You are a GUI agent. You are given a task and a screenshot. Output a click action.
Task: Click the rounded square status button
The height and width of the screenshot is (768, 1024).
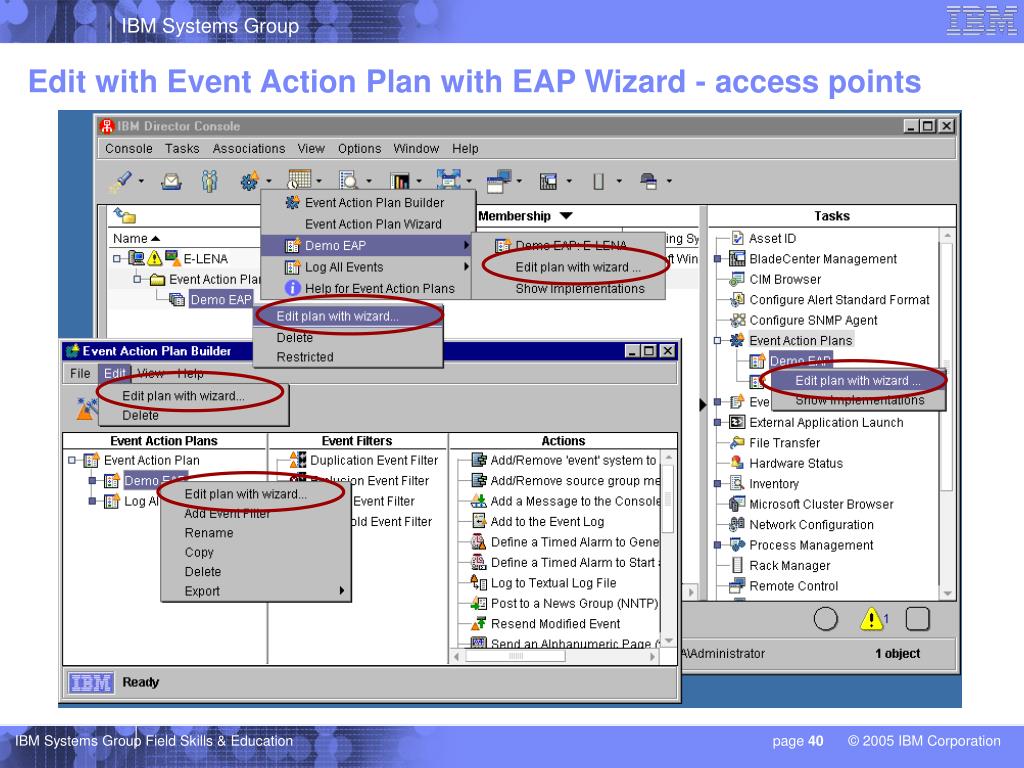[917, 618]
